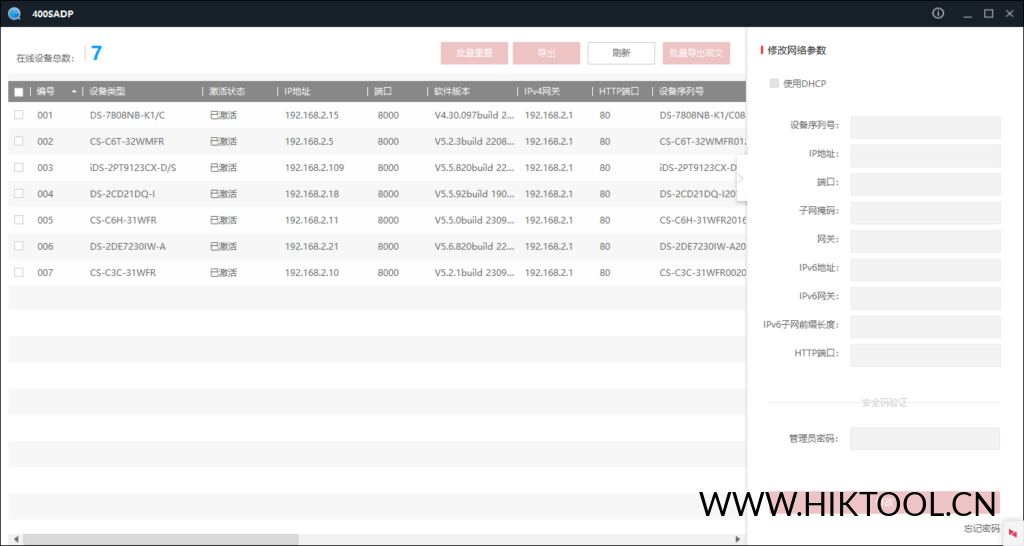The width and height of the screenshot is (1024, 546).
Task: Click the red flag icon at bottom right
Action: tap(1012, 534)
